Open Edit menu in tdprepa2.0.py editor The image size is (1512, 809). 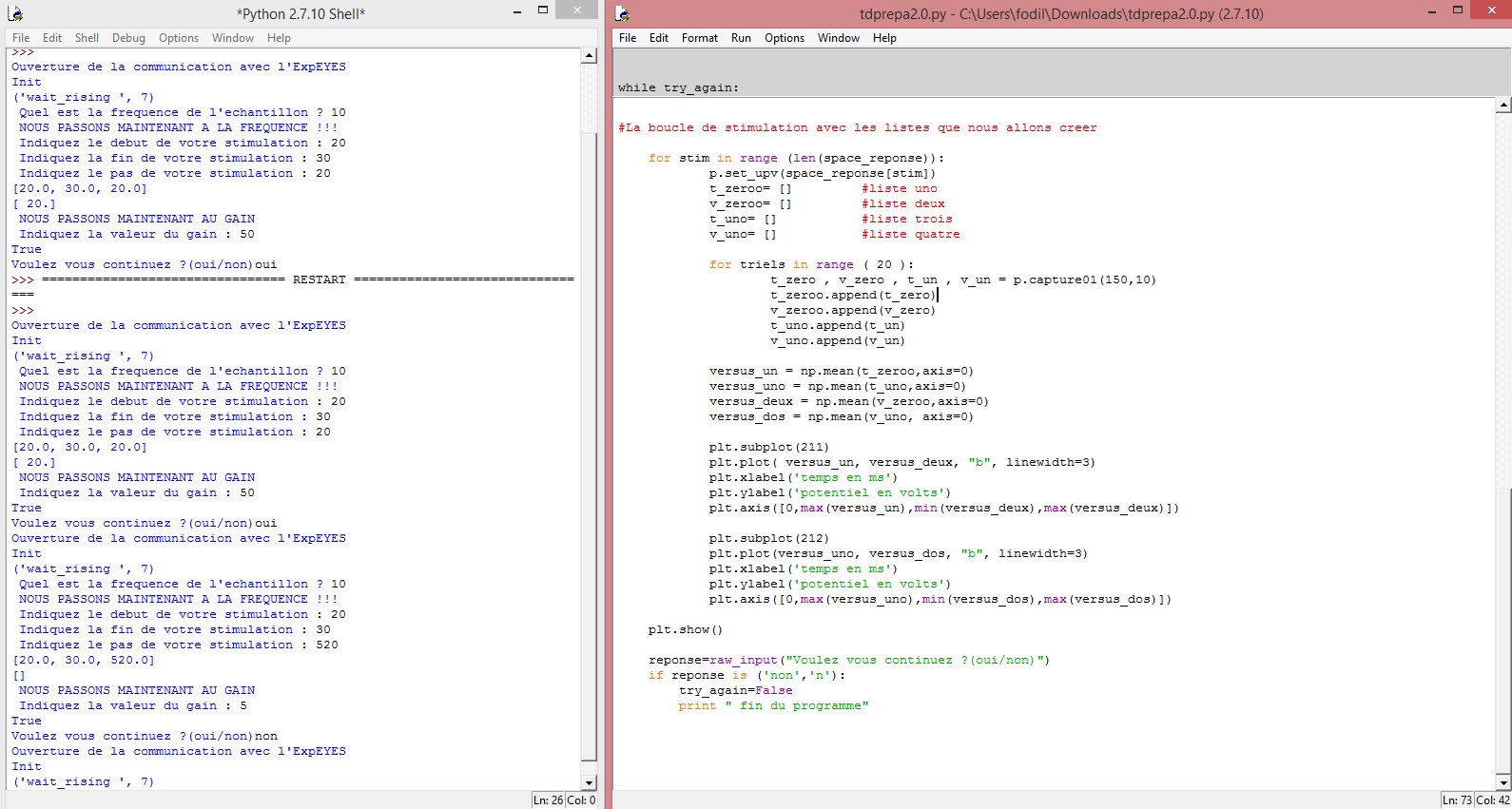point(659,38)
